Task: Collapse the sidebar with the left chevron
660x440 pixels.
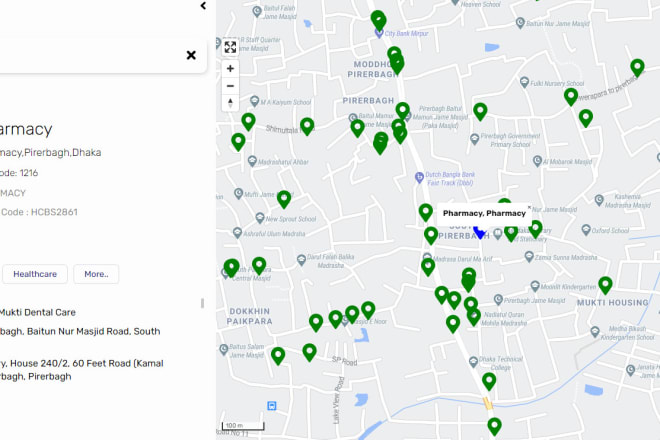Action: click(203, 5)
